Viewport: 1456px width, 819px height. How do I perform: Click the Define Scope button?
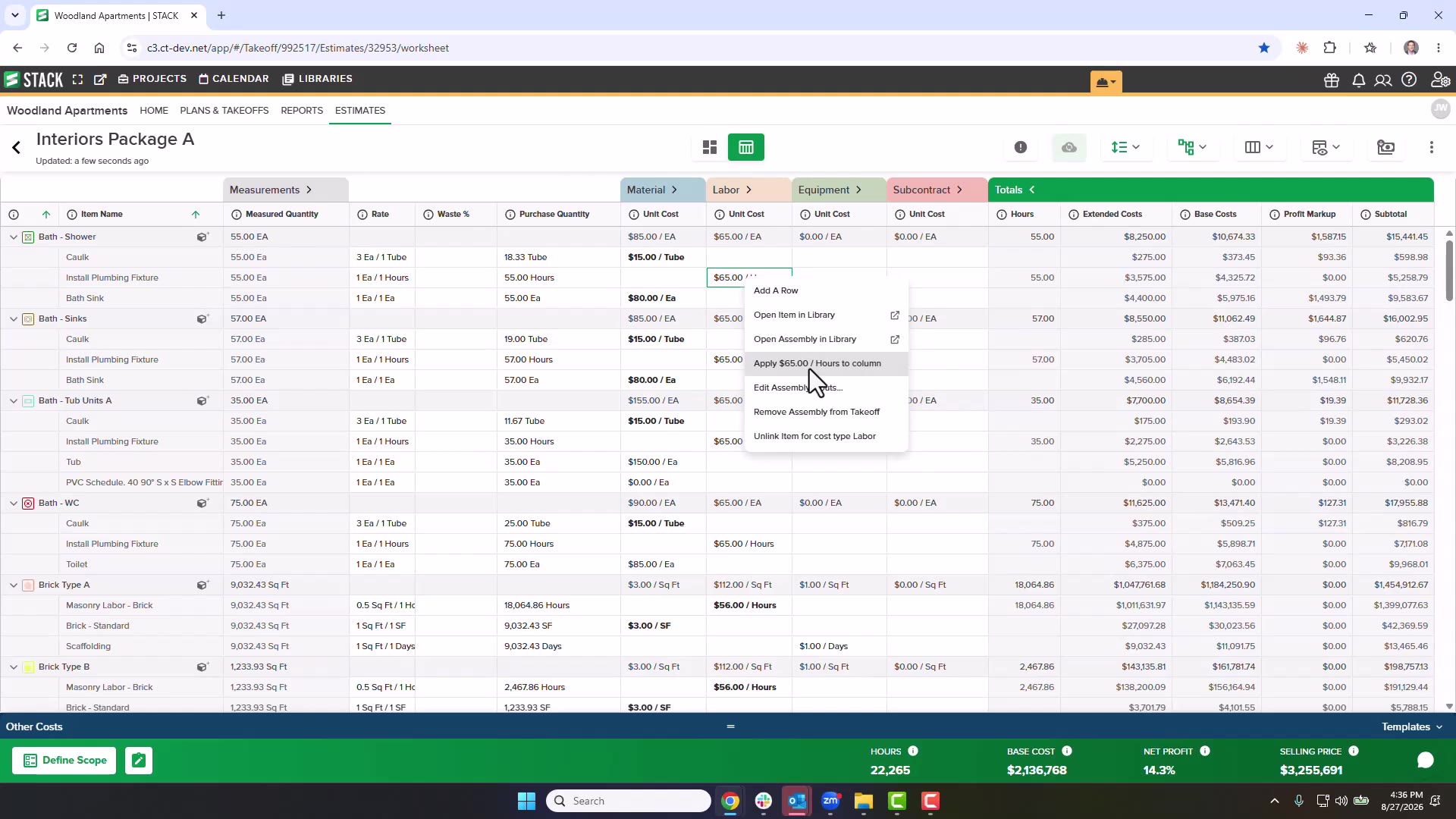(64, 761)
